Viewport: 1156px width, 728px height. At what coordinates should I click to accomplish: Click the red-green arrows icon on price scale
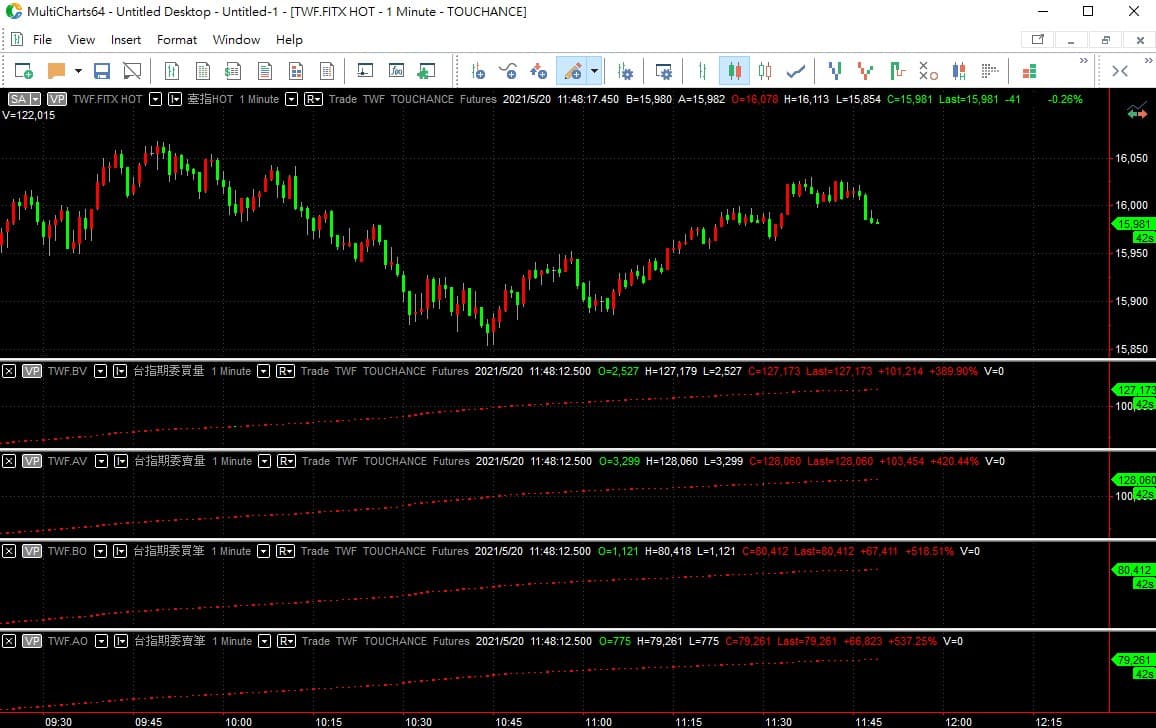(x=1137, y=112)
